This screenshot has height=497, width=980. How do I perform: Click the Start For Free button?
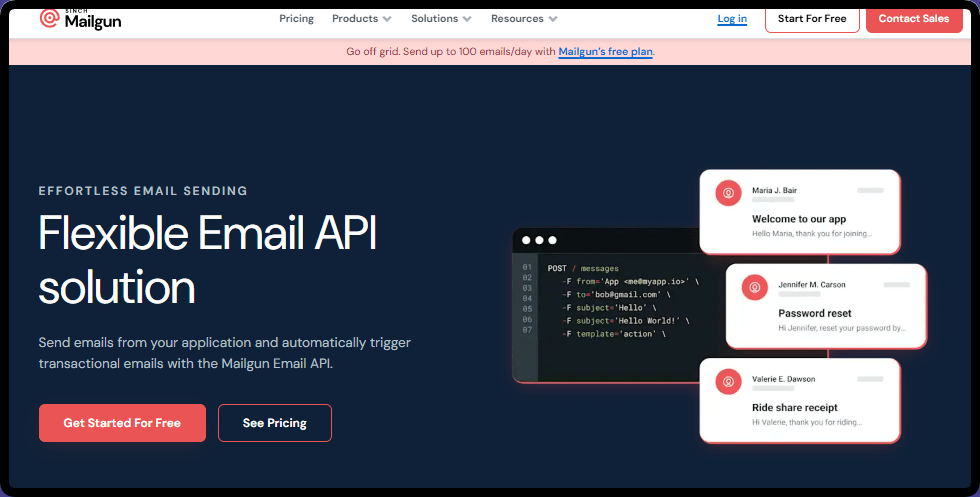click(812, 19)
